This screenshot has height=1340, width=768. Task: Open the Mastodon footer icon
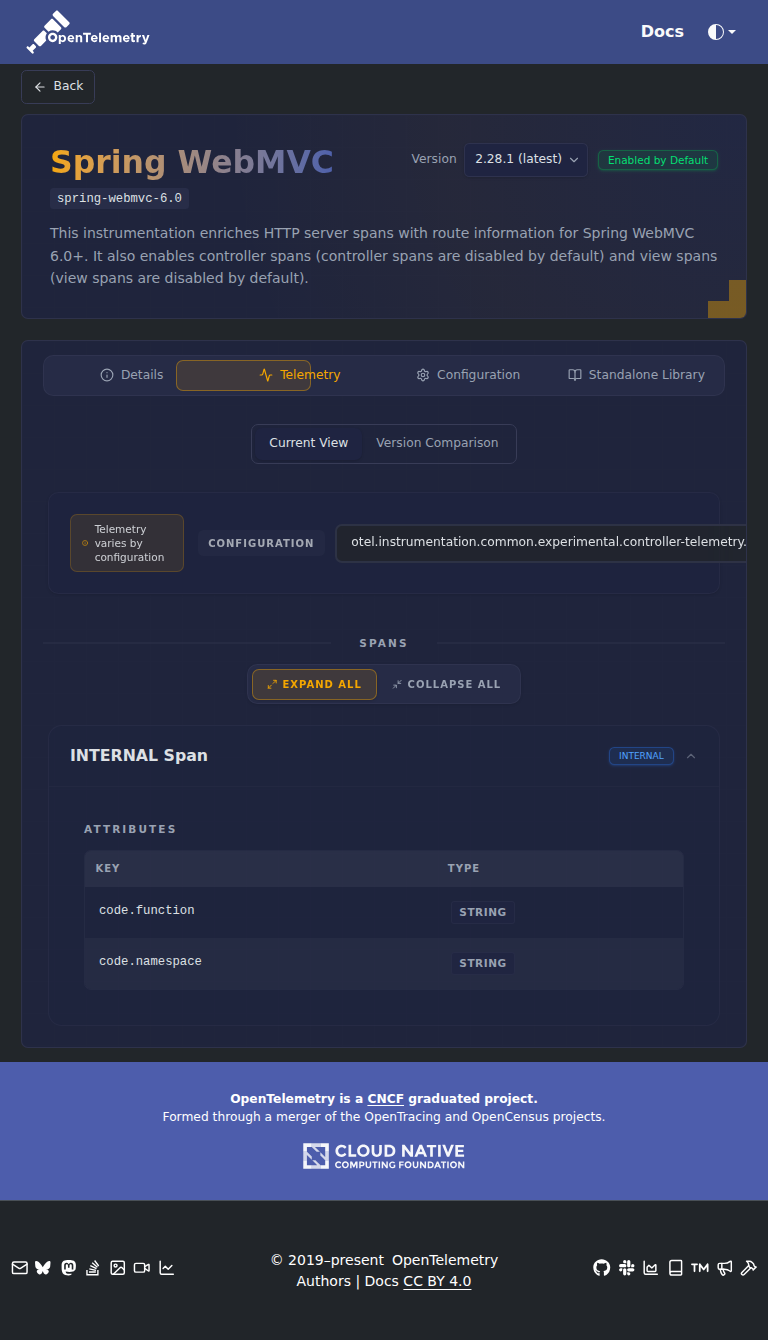click(x=68, y=1268)
